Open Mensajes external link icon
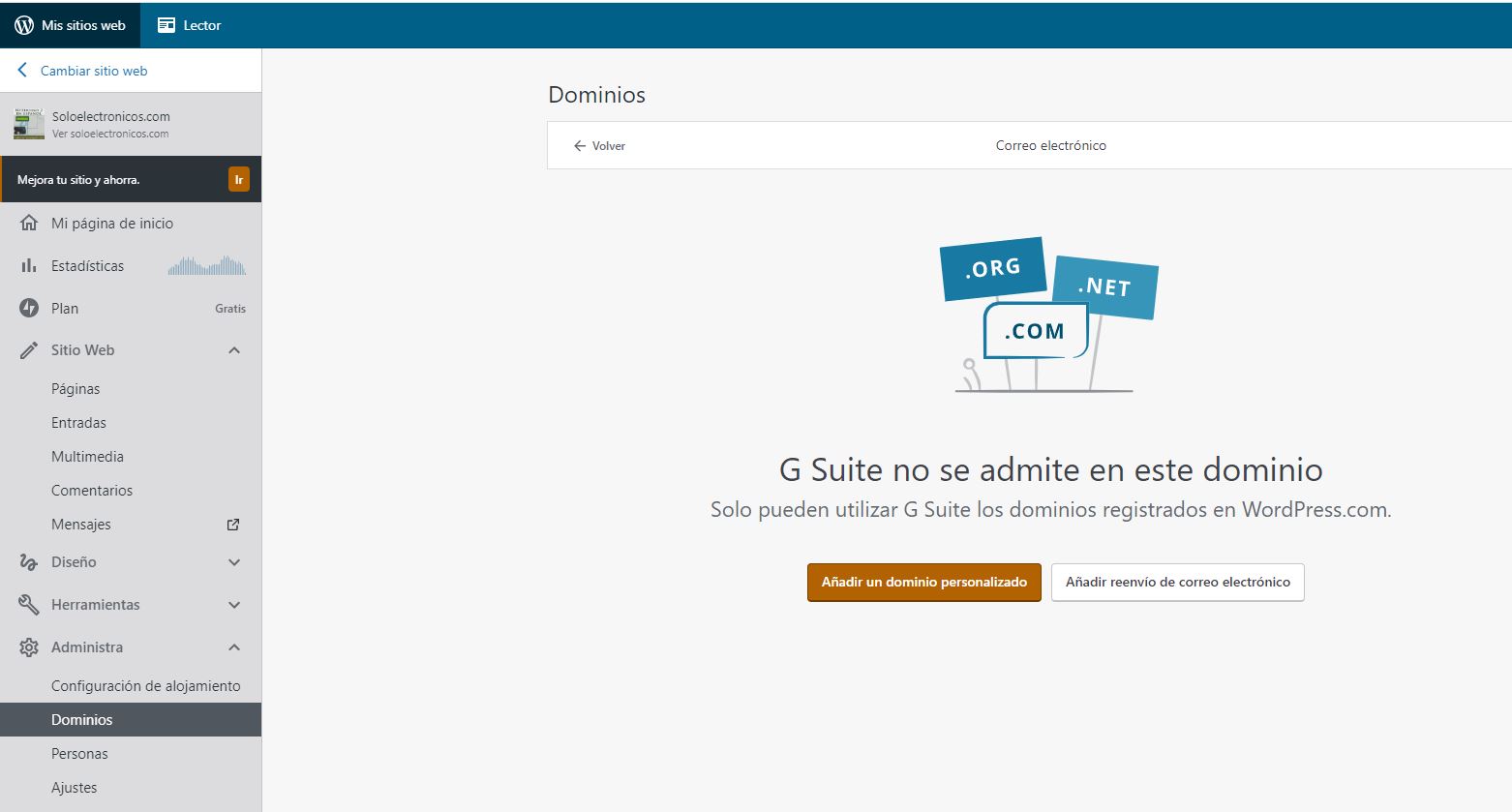Viewport: 1512px width, 812px height. [233, 525]
